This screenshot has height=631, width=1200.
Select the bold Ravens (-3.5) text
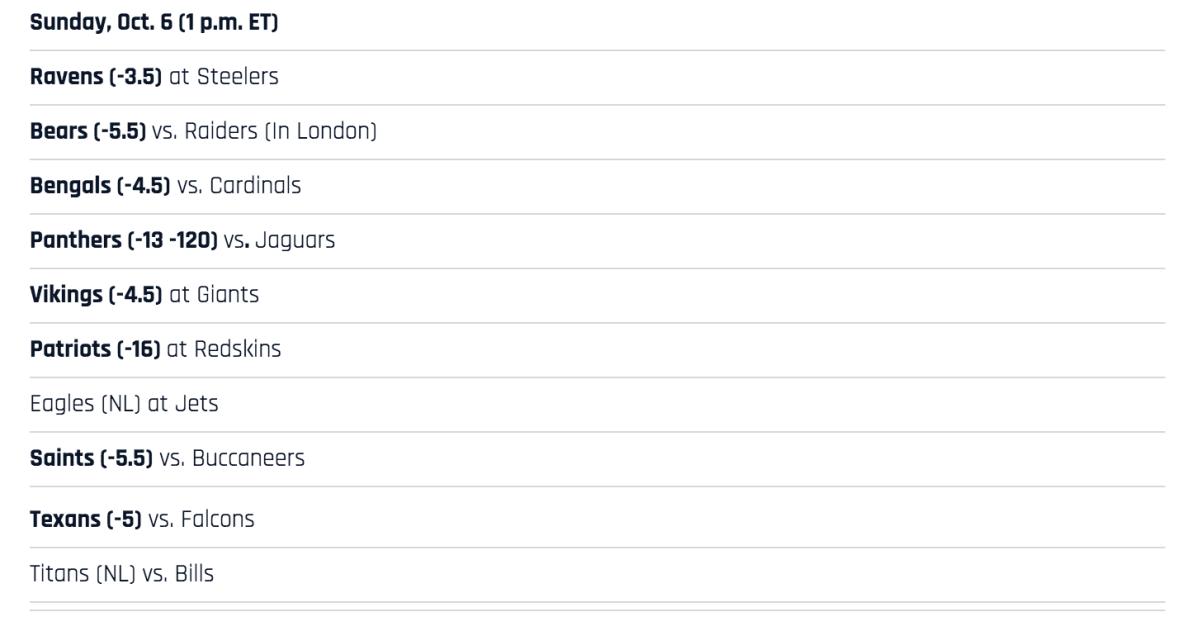[x=96, y=77]
